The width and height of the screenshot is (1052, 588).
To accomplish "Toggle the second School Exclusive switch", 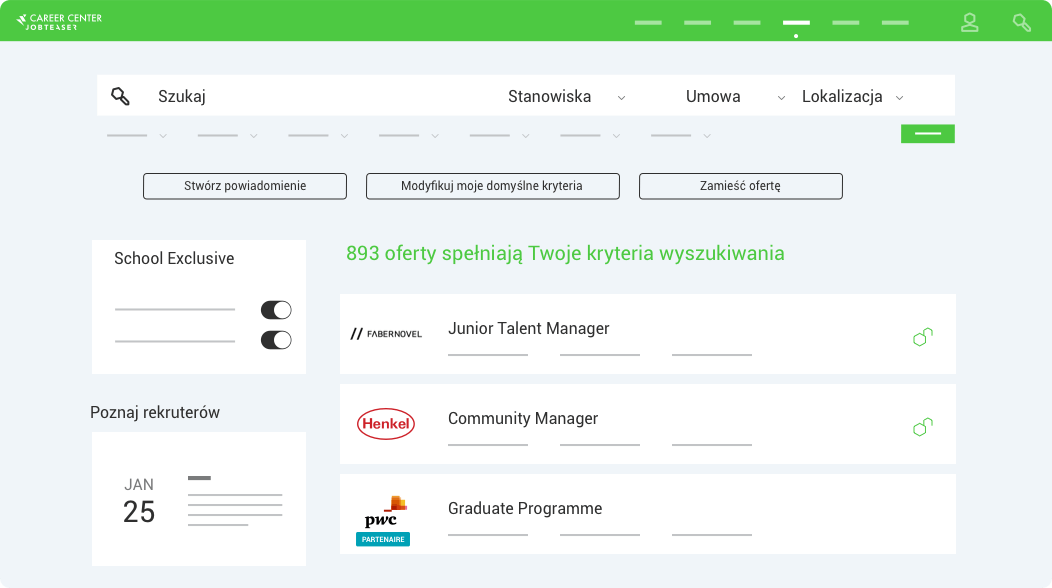I will 276,340.
